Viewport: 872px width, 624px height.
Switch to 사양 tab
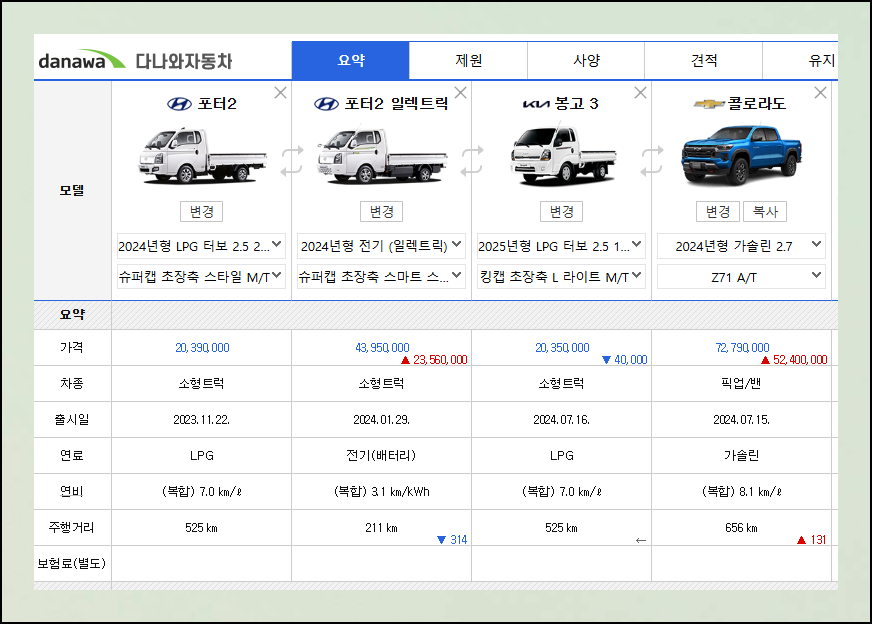[x=586, y=60]
